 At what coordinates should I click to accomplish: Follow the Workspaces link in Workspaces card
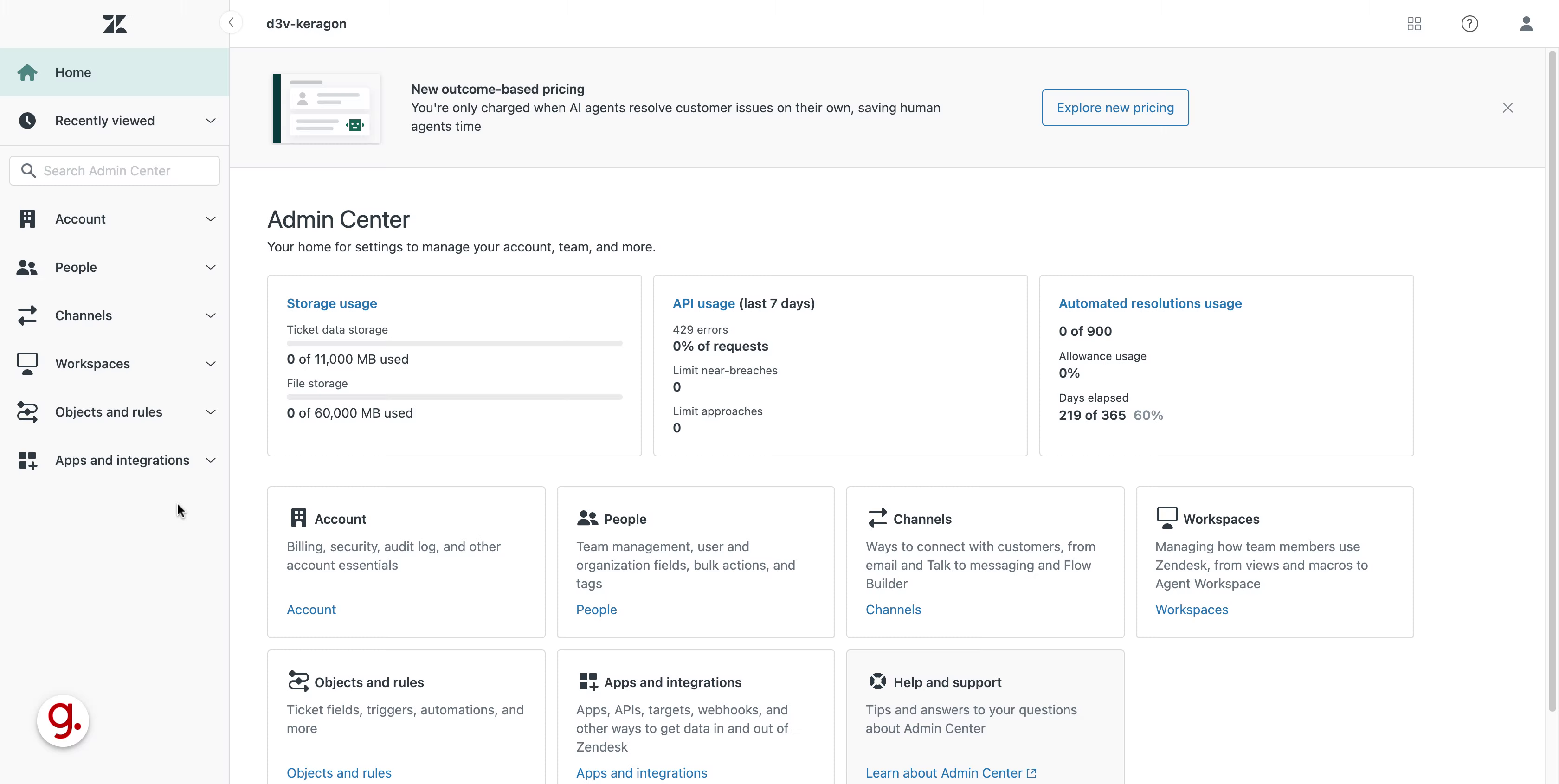[x=1192, y=609]
